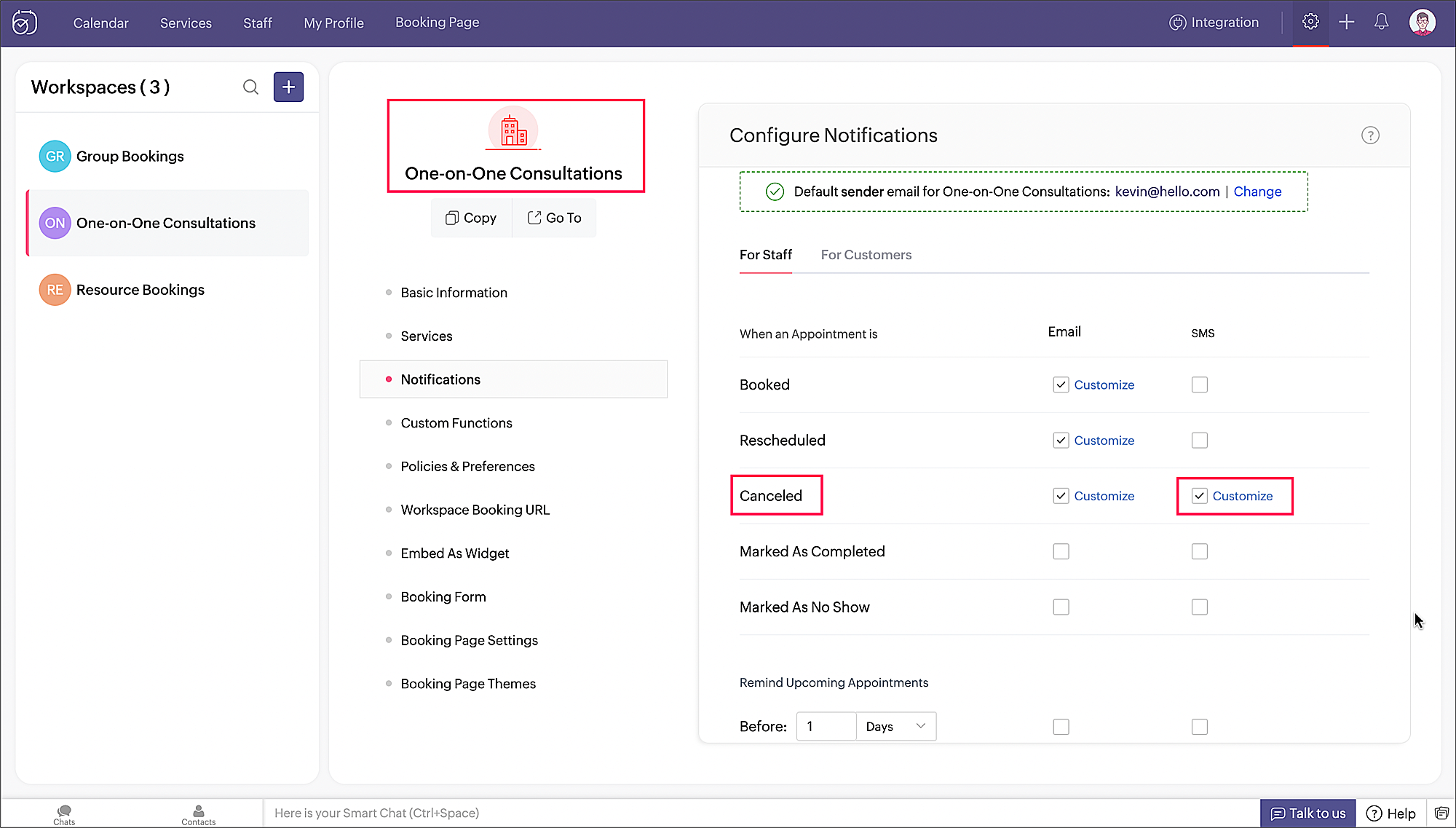The image size is (1456, 828).
Task: Enable Marked As Completed SMS checkbox
Action: tap(1199, 551)
